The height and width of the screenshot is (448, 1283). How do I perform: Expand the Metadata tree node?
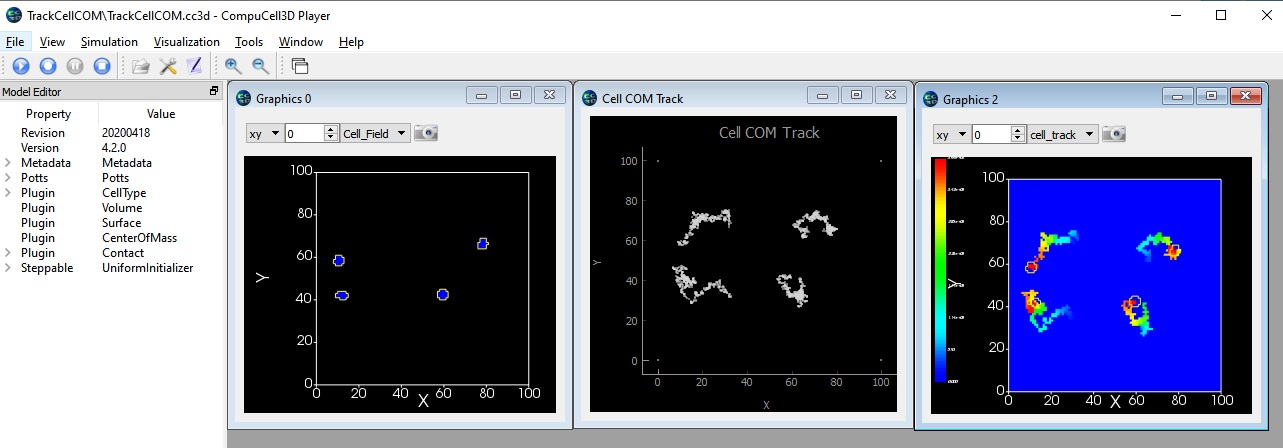coord(8,163)
